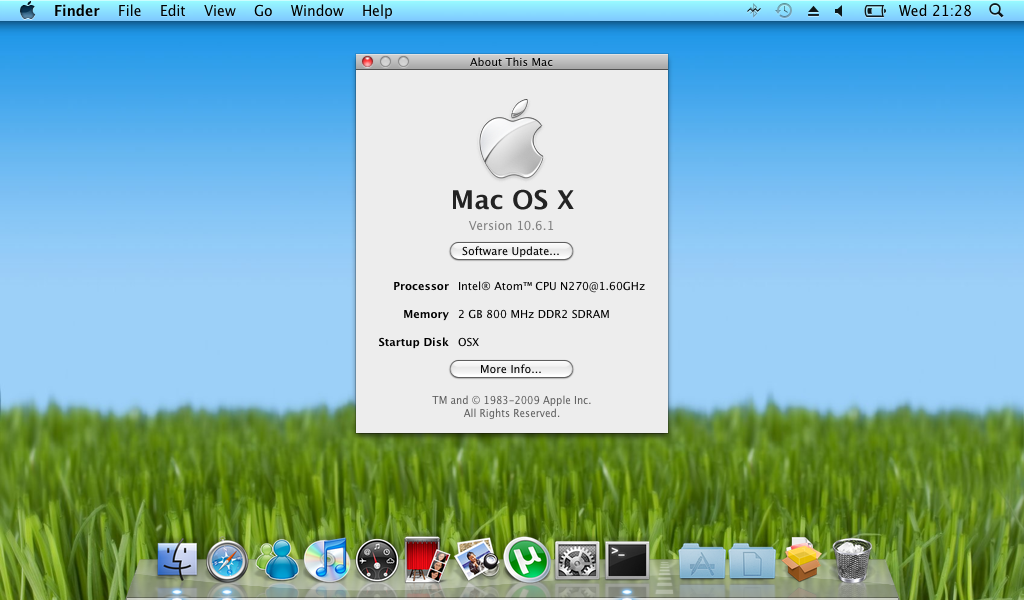This screenshot has height=600, width=1024.
Task: Open the Edit menu
Action: coord(172,10)
